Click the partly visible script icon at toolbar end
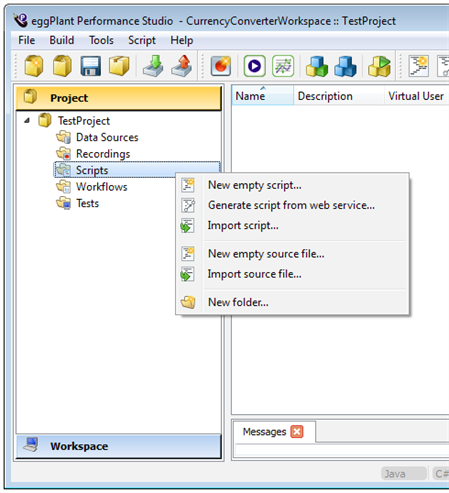 (443, 66)
